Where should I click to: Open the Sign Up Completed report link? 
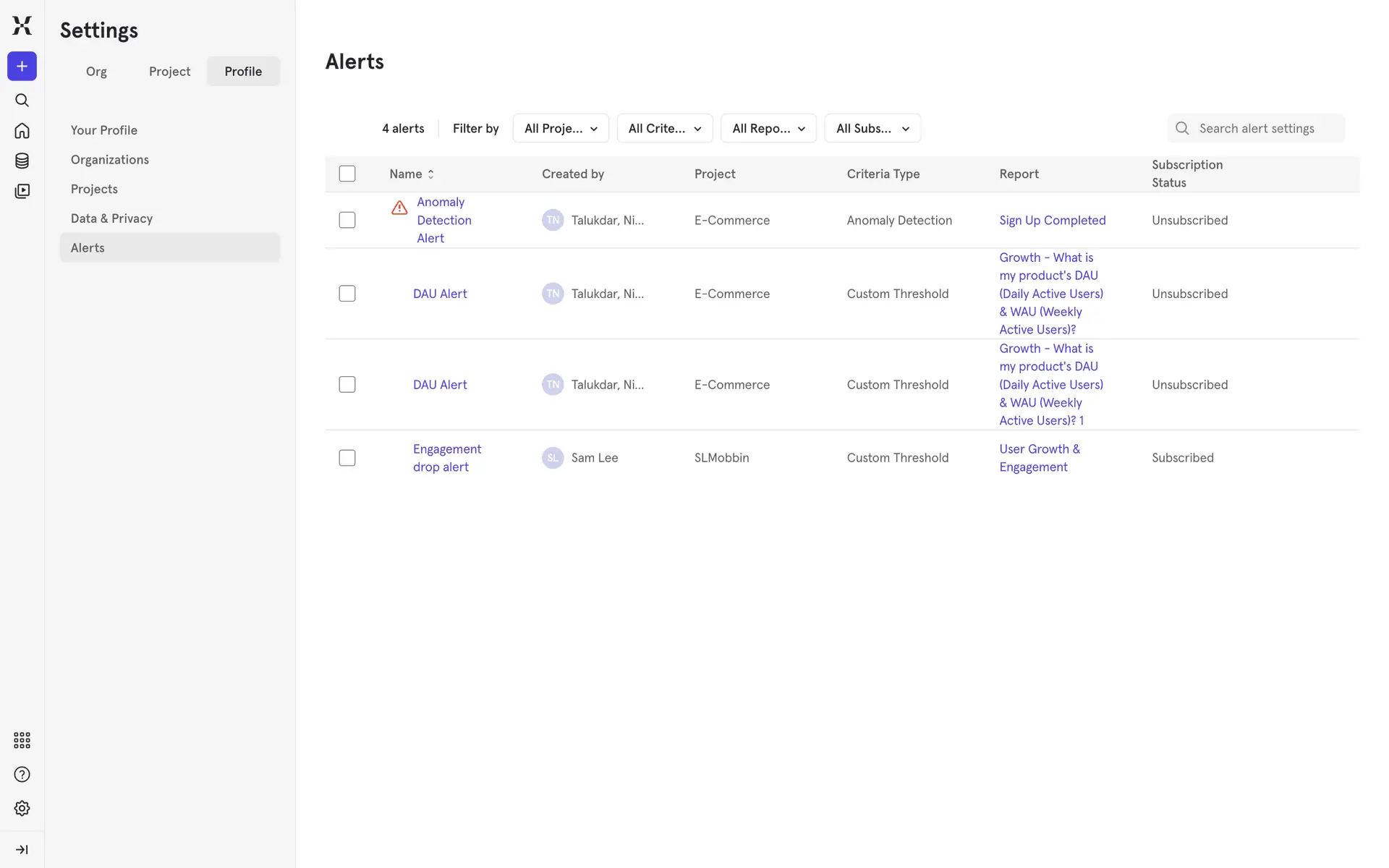point(1052,220)
